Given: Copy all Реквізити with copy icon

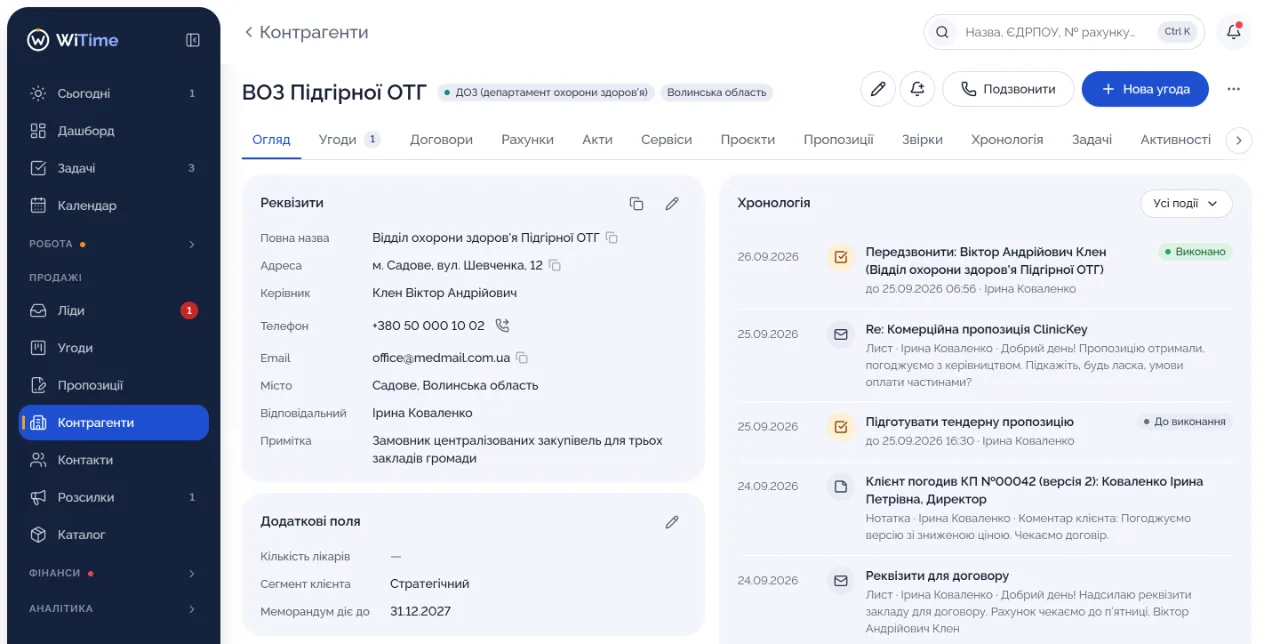Looking at the screenshot, I should click(x=636, y=203).
